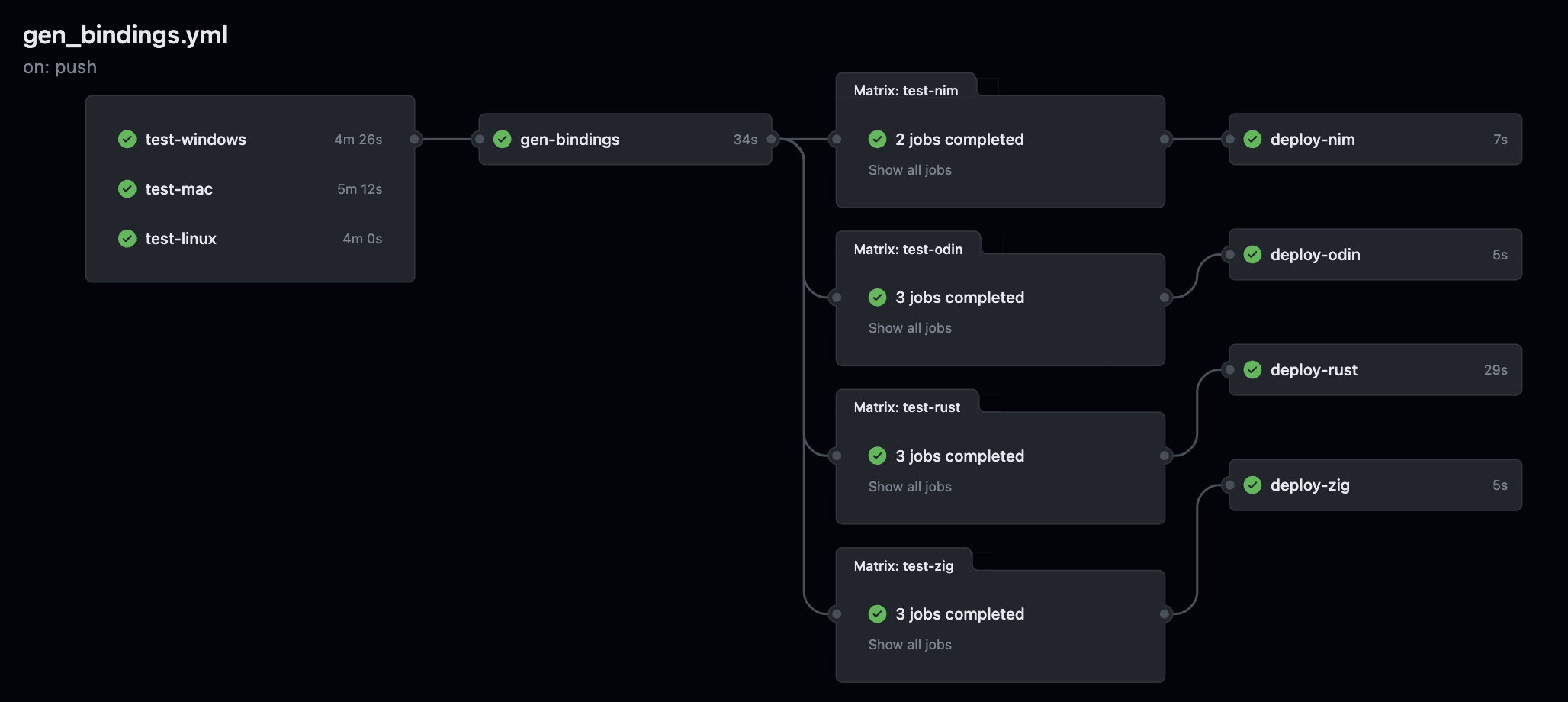The image size is (1568, 702).
Task: Click the 3 jobs completed text in test-odin
Action: [x=959, y=298]
